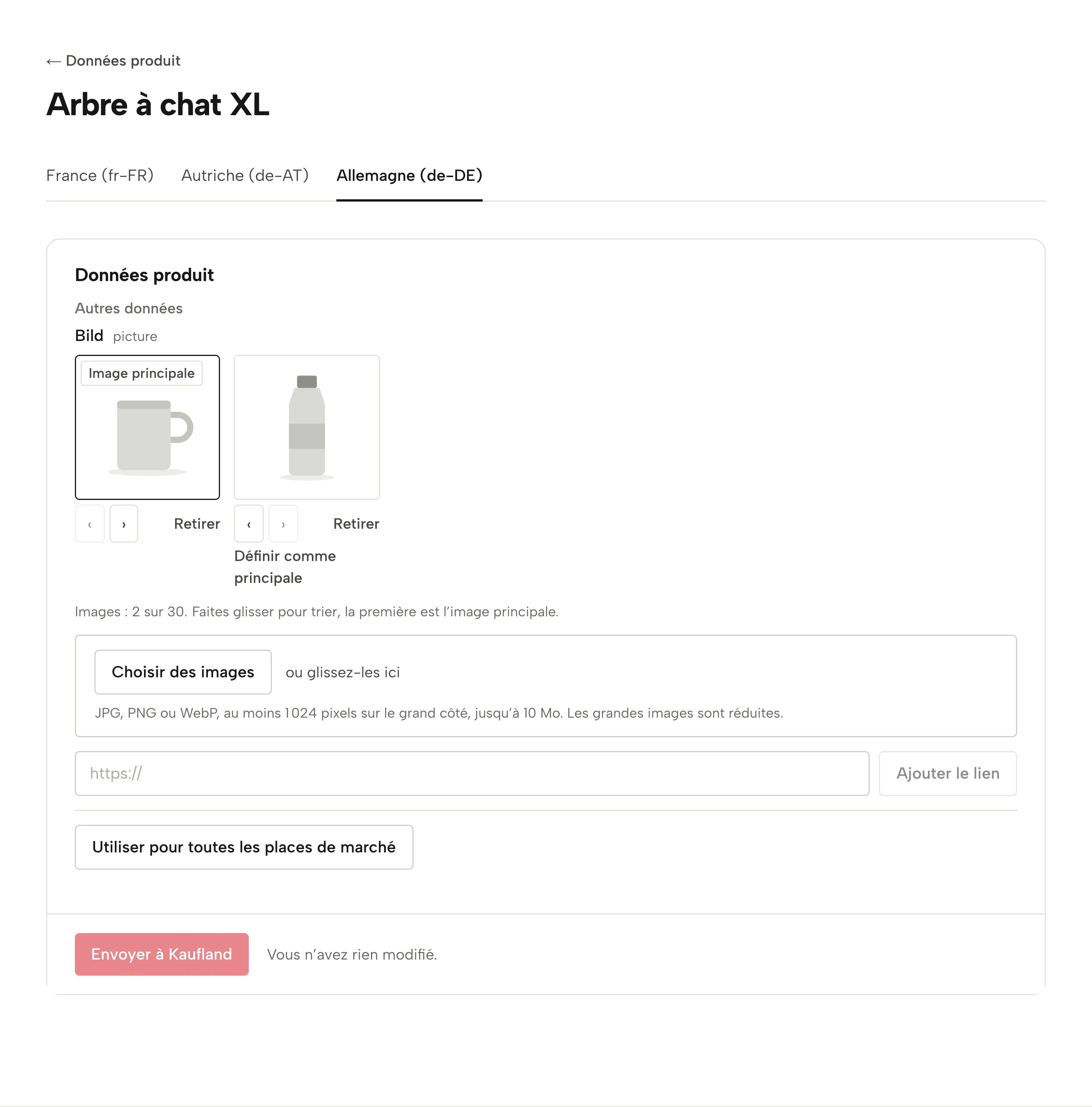
Task: Go back via Données produit arrow
Action: [x=113, y=61]
